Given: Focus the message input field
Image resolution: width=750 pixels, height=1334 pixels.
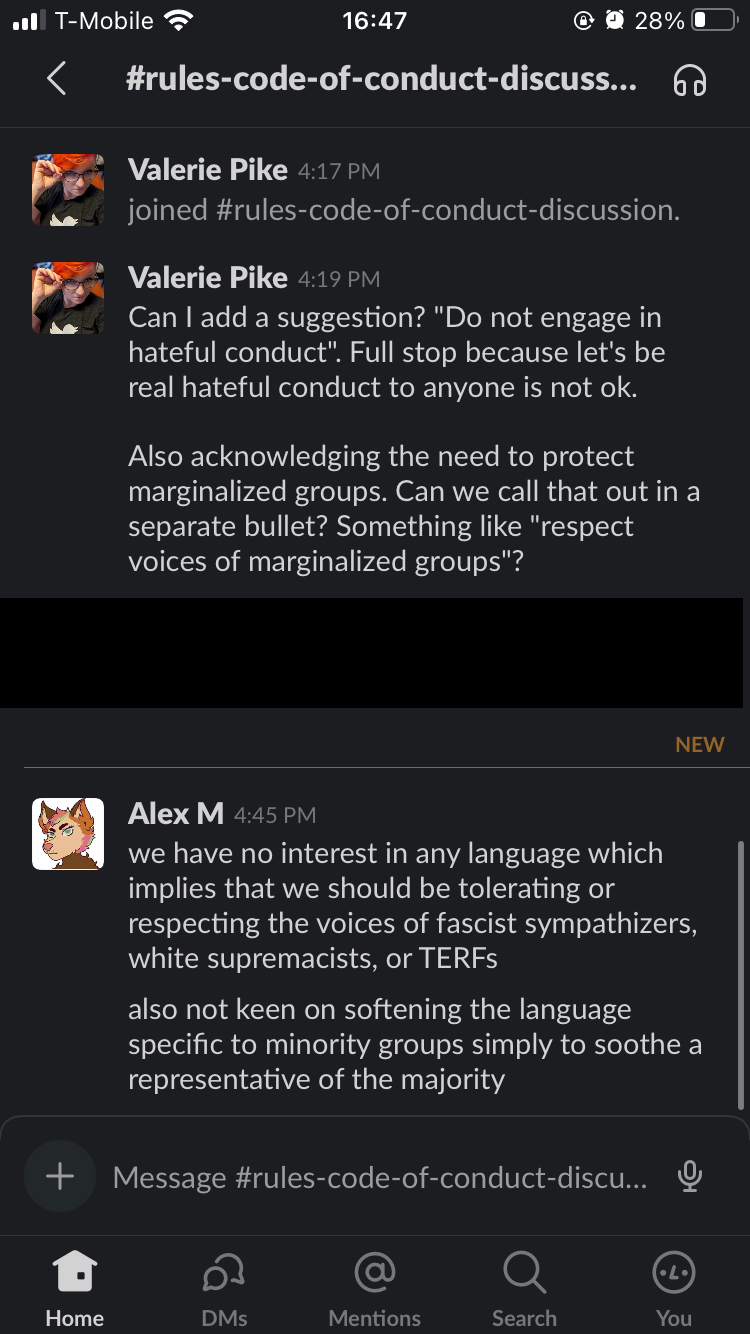Looking at the screenshot, I should pos(380,1177).
